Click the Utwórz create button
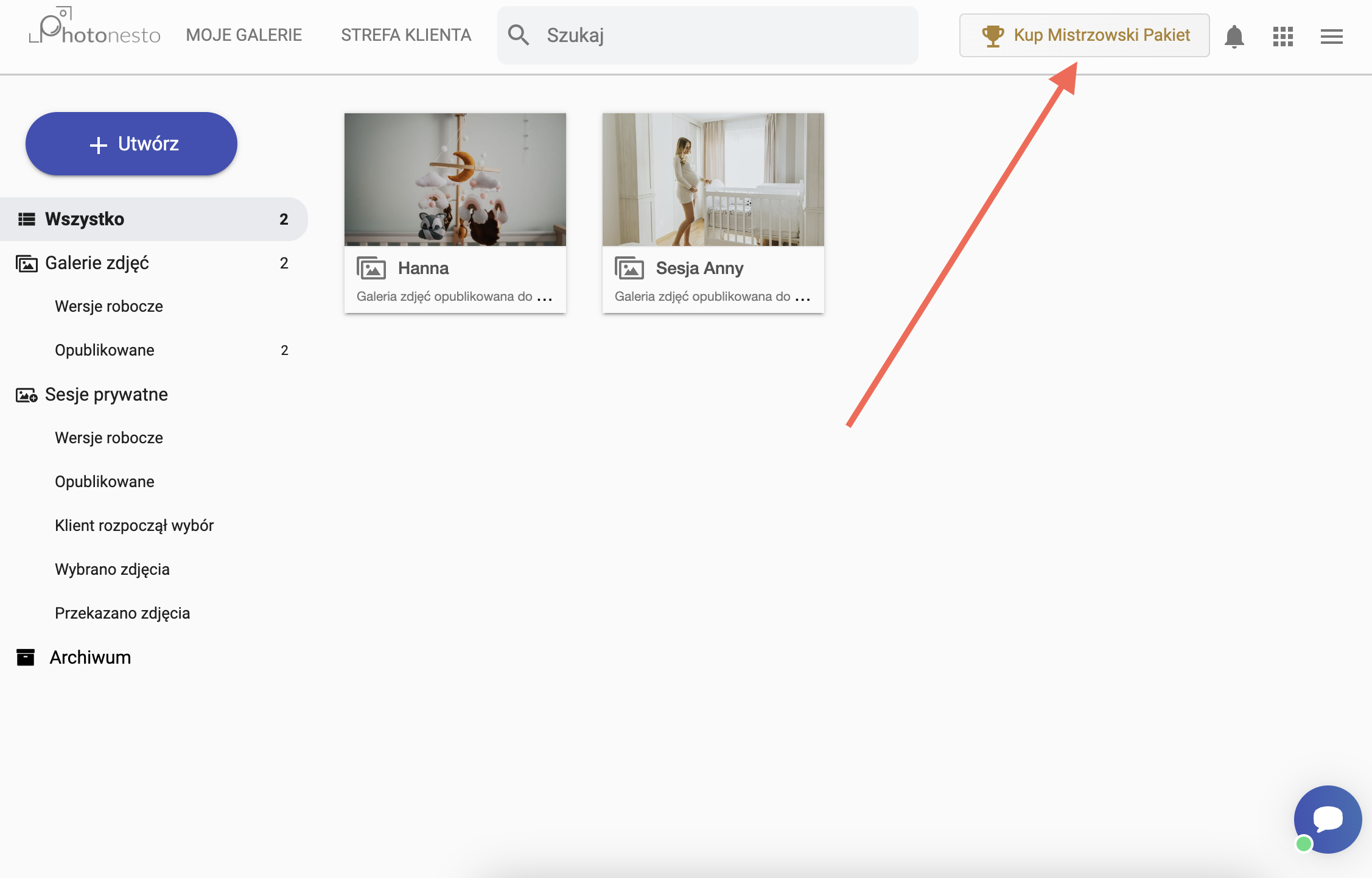The height and width of the screenshot is (878, 1372). 131,144
